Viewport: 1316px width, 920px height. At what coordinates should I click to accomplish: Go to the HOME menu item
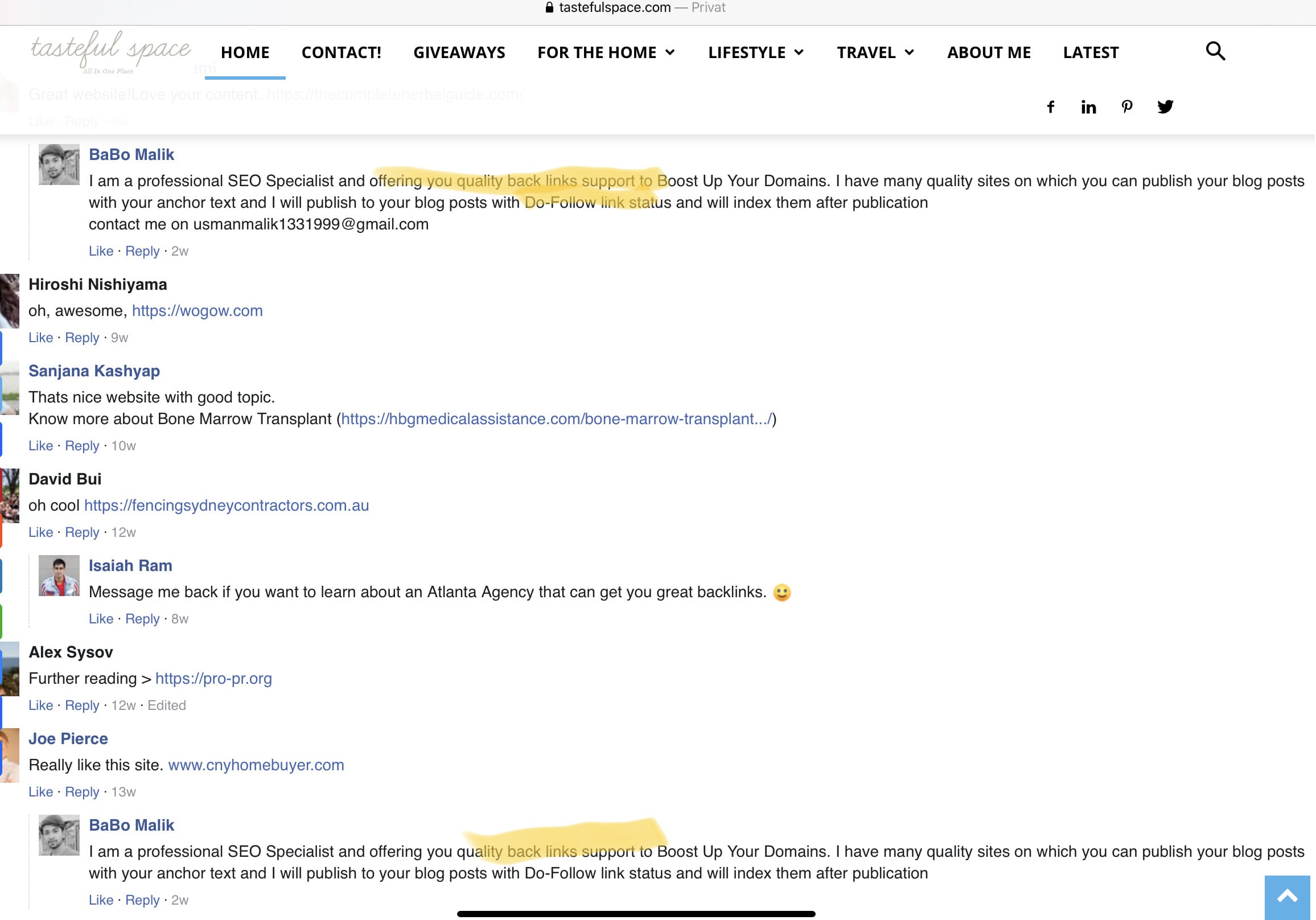tap(245, 53)
